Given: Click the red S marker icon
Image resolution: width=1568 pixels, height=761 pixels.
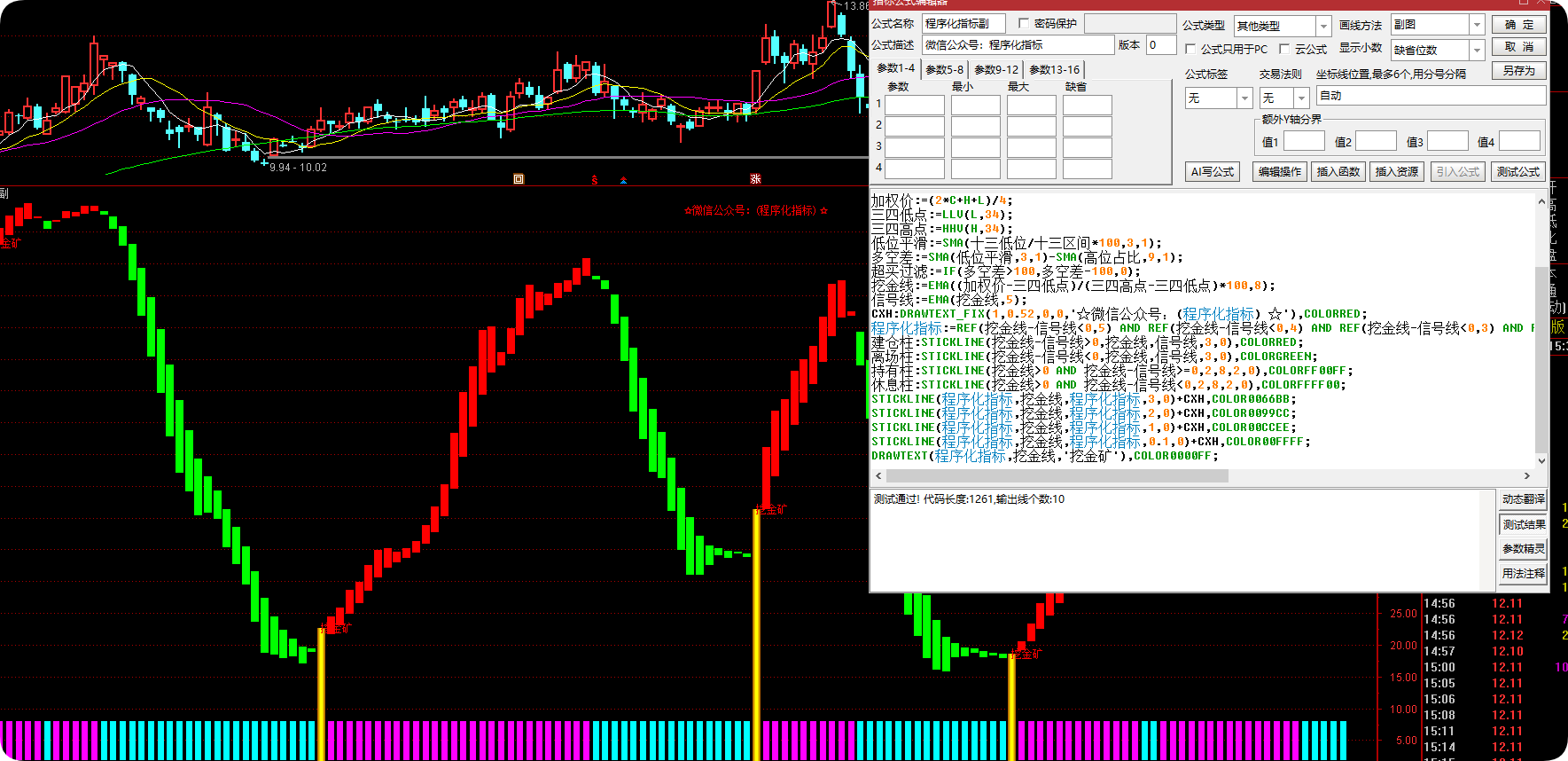Looking at the screenshot, I should (x=595, y=180).
